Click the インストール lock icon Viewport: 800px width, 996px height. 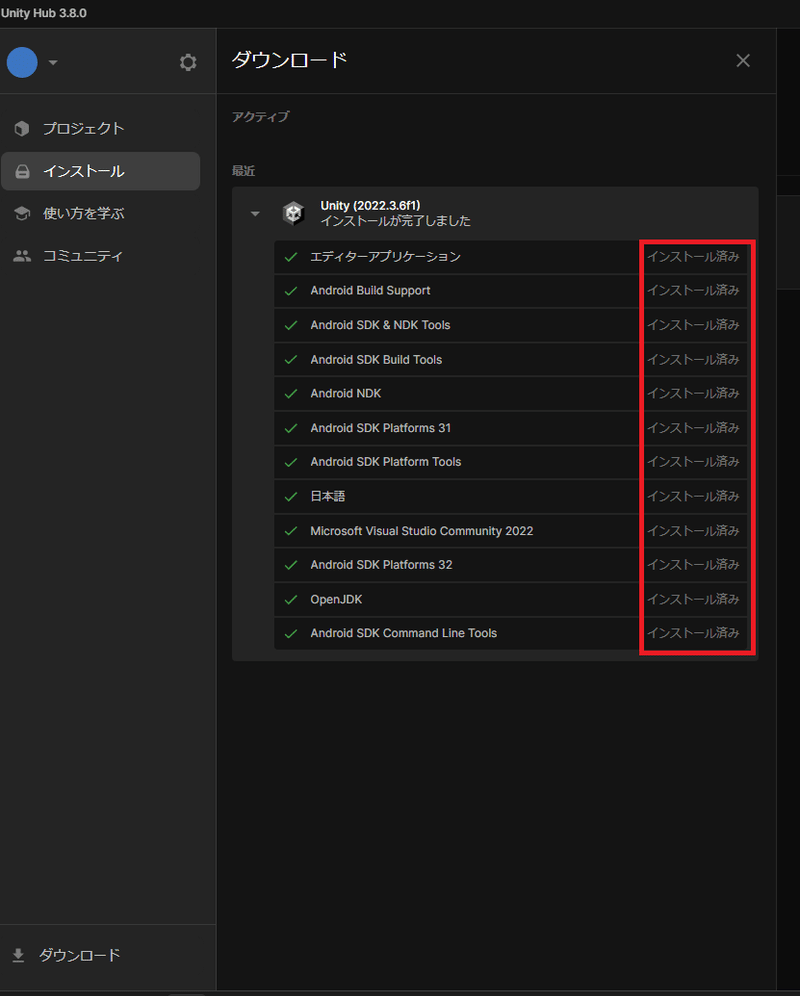point(22,172)
